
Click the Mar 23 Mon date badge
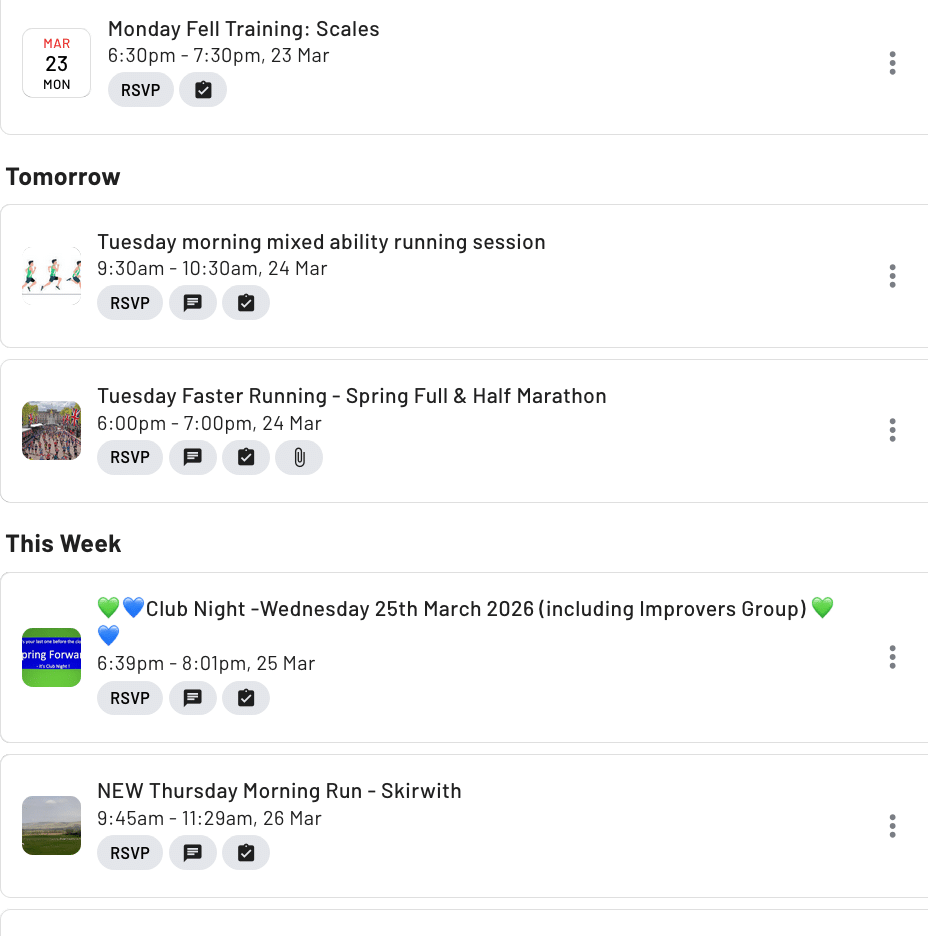point(57,63)
